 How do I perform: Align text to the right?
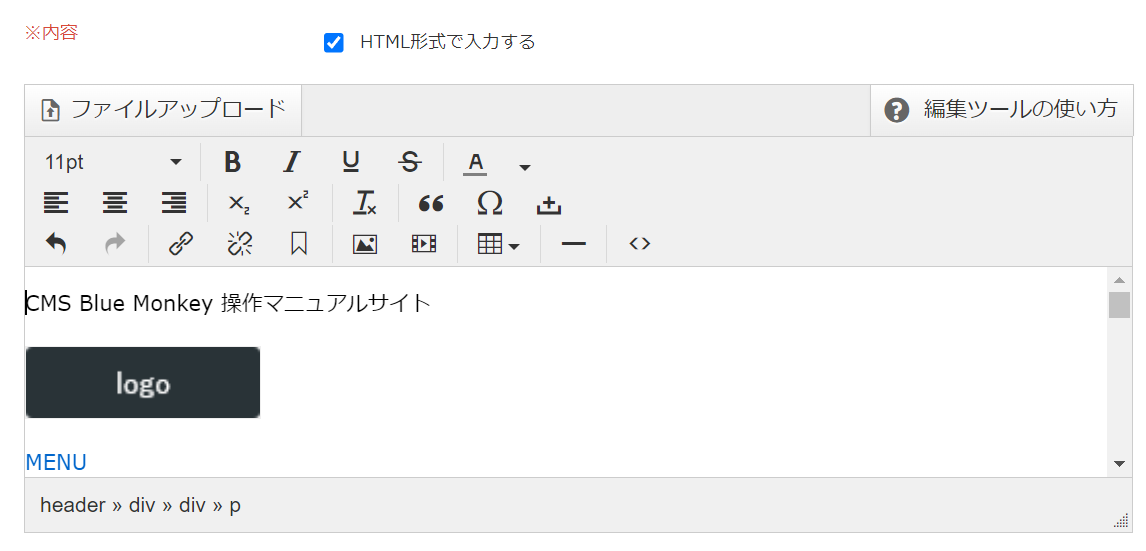point(174,202)
